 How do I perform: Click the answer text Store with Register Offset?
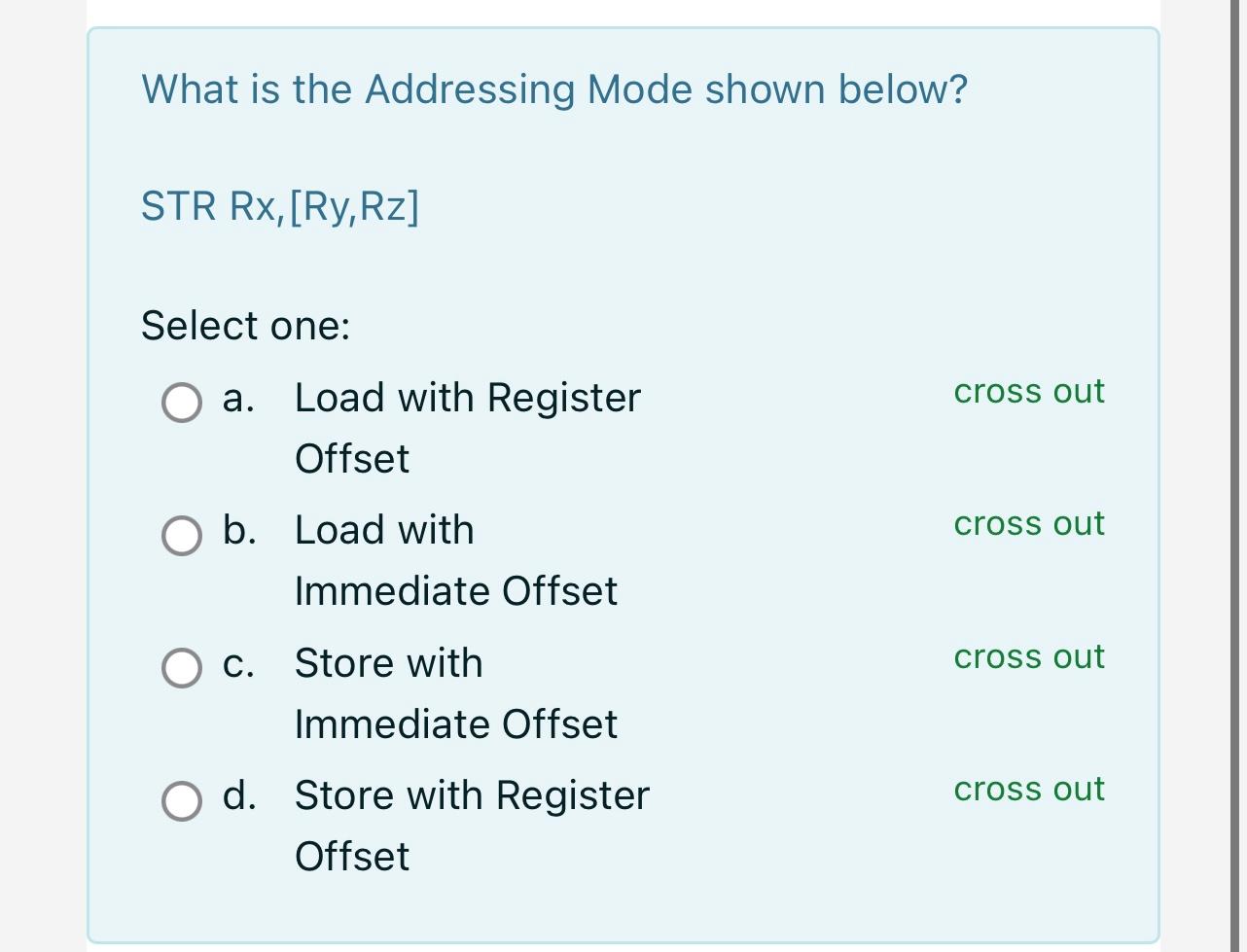point(471,825)
